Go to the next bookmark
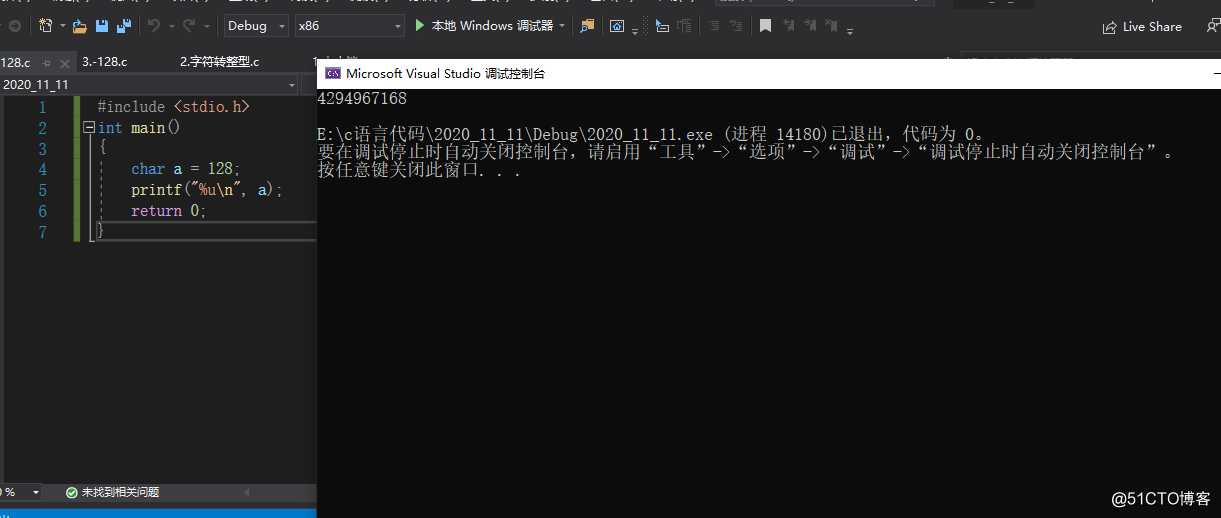1221x518 pixels. point(812,26)
